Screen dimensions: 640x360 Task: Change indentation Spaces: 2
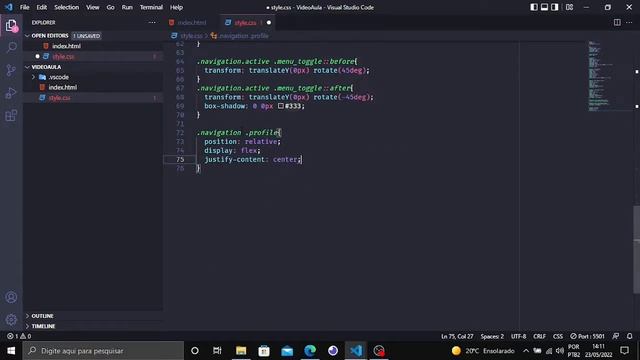[492, 336]
